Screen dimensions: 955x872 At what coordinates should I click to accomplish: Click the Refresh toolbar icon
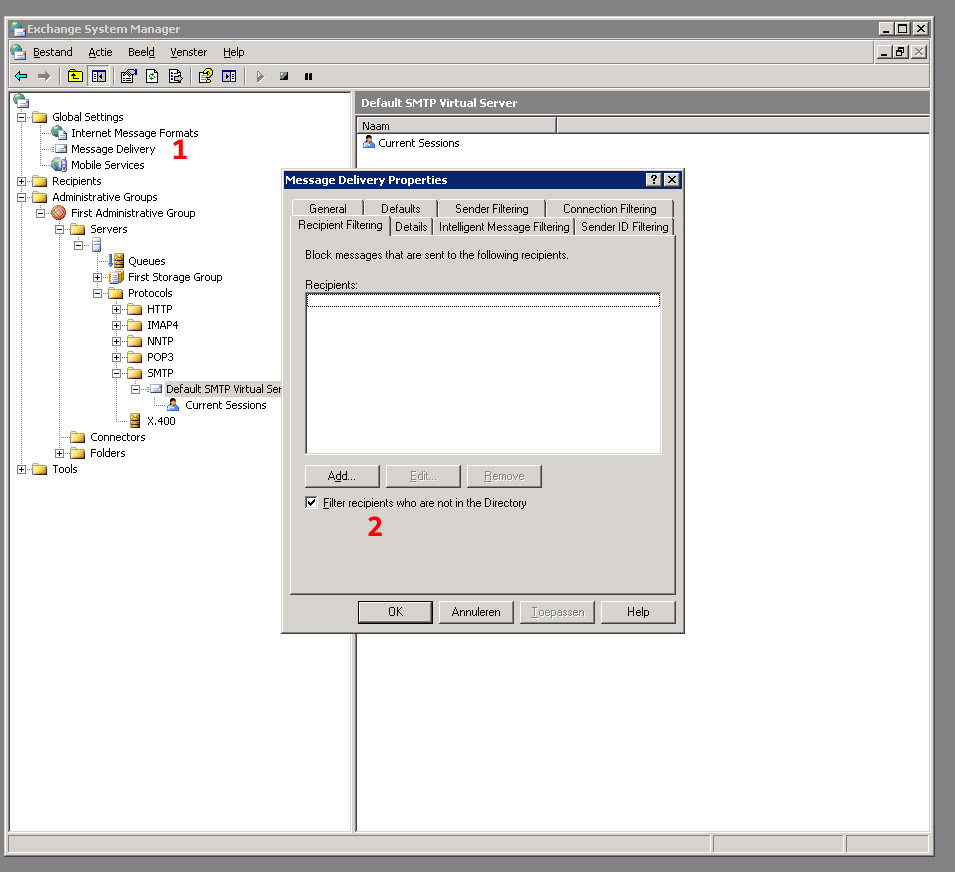[152, 76]
